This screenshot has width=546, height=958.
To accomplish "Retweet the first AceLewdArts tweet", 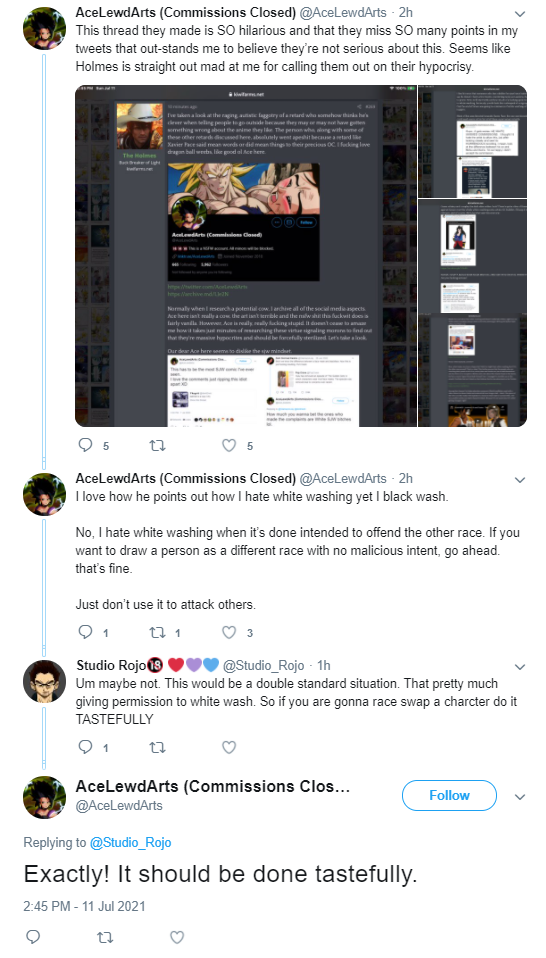I will pos(158,445).
